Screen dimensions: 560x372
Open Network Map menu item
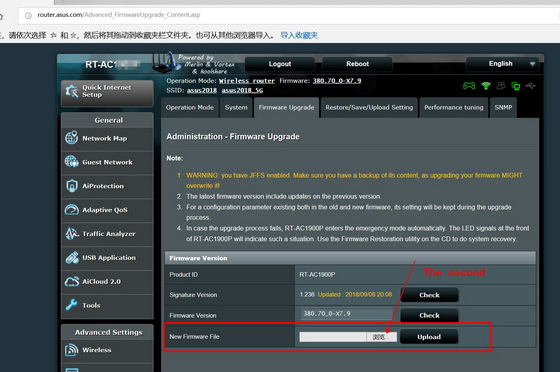(x=107, y=139)
